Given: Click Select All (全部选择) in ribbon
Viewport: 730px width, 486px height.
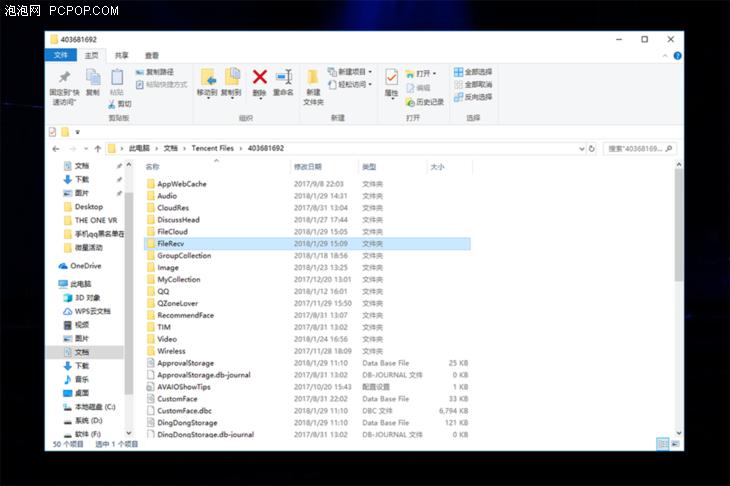Looking at the screenshot, I should 472,72.
